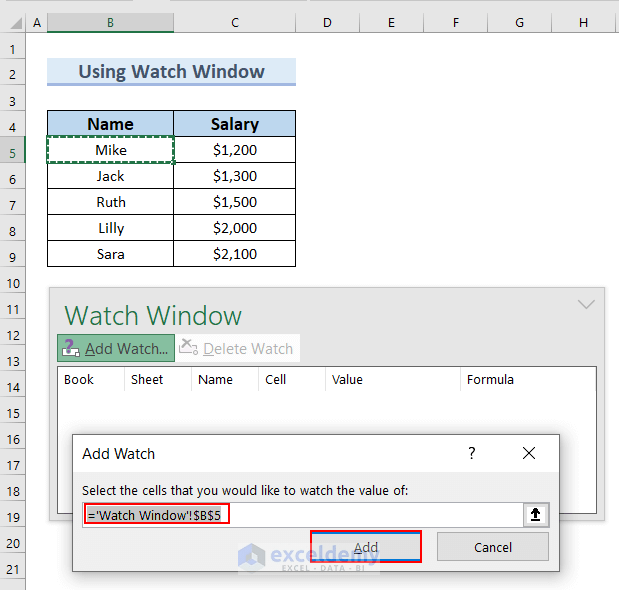The width and height of the screenshot is (619, 590).
Task: Select all cells with the corner triangle
Action: coord(15,23)
